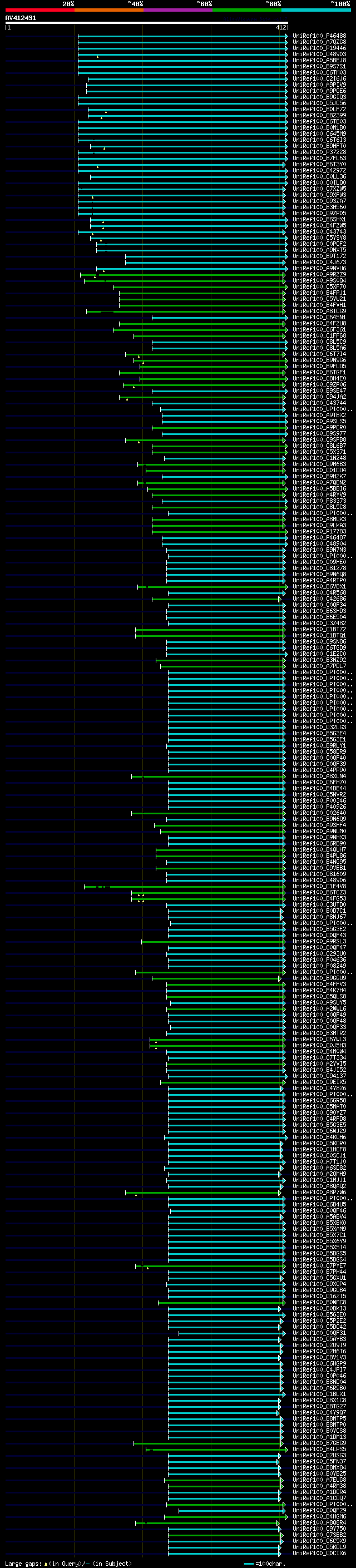Click the AV412431 query sequence name
356x1568 pixels.
[21, 18]
